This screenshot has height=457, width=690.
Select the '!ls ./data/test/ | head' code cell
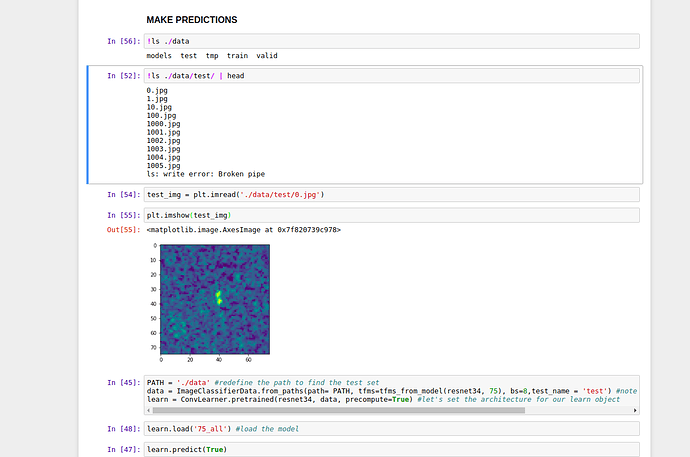[x=392, y=76]
